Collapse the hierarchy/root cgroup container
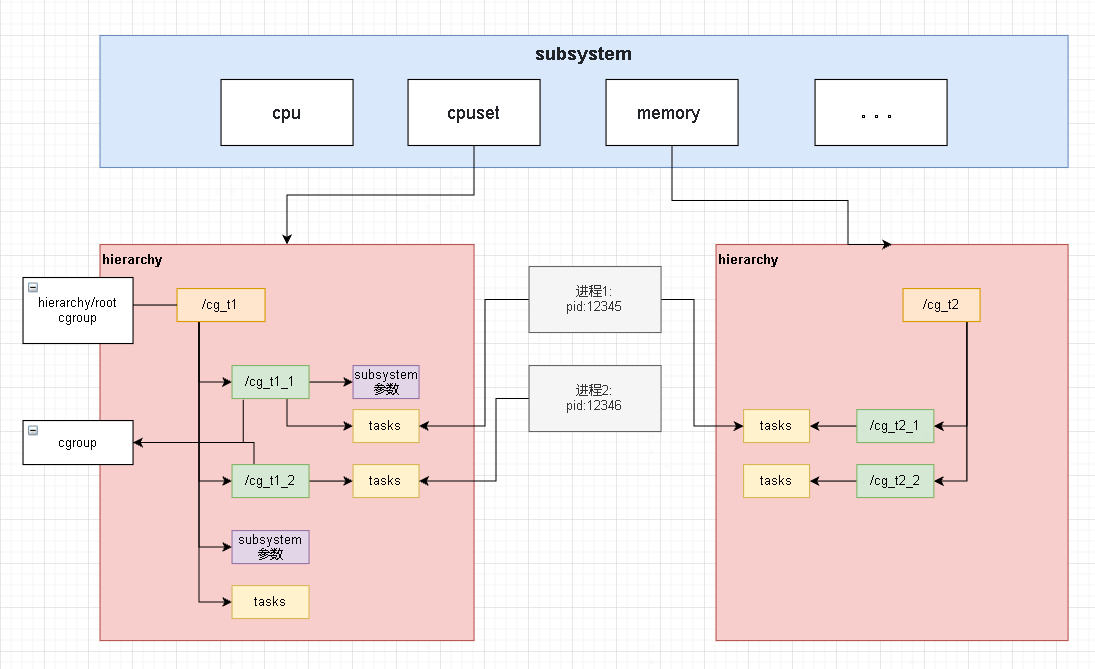The width and height of the screenshot is (1095, 669). [x=33, y=287]
